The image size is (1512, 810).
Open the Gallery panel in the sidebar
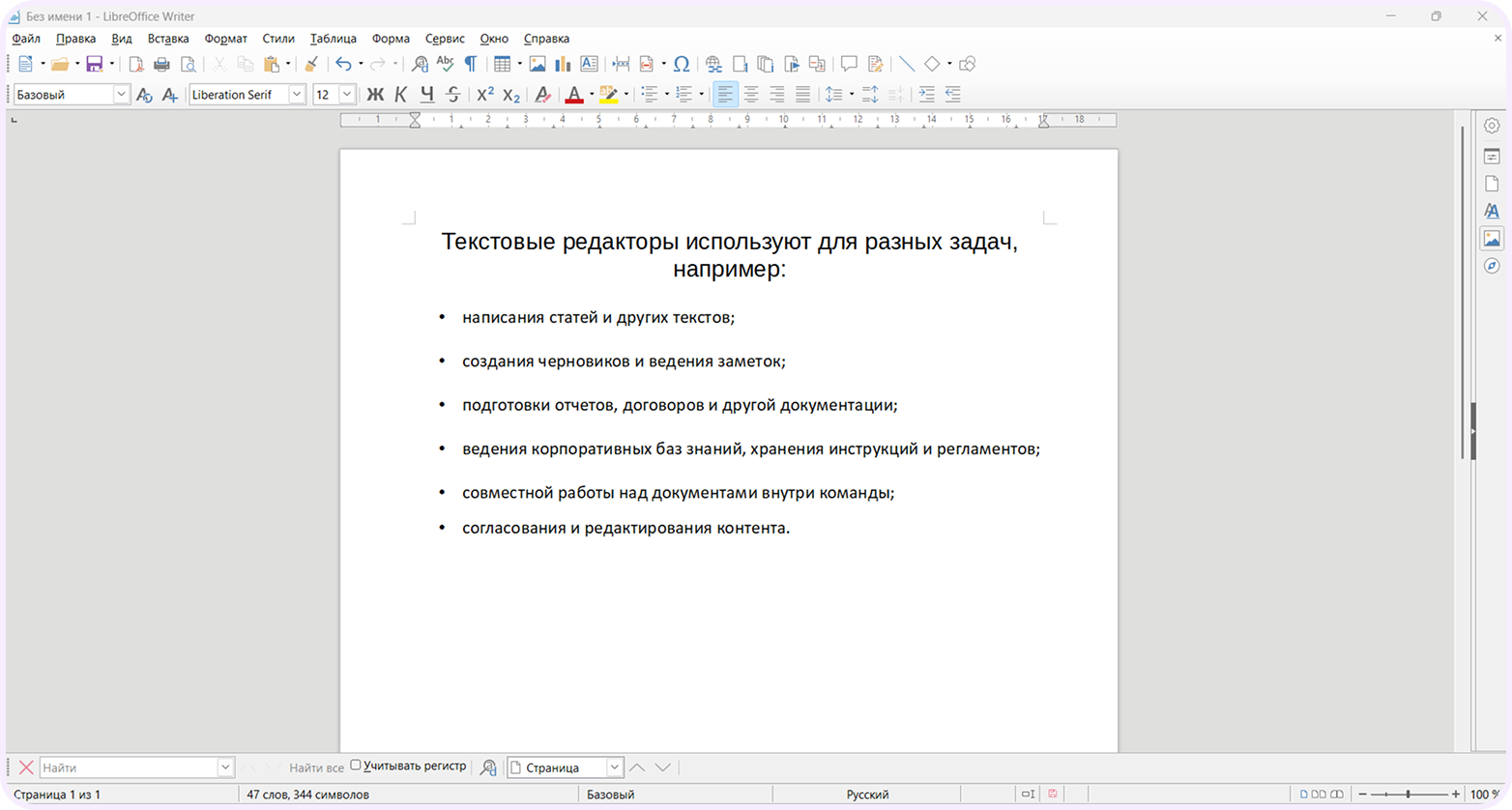(1492, 238)
